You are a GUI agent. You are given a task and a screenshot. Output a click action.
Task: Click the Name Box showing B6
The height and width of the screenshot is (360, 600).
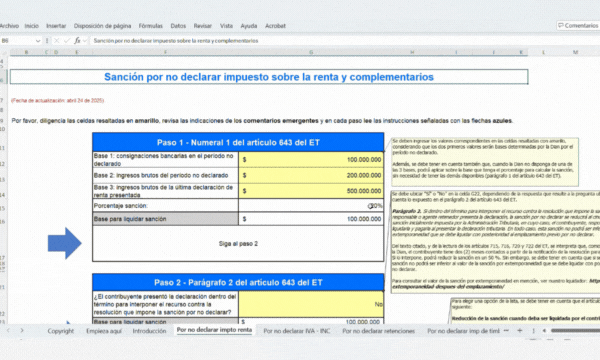18,41
